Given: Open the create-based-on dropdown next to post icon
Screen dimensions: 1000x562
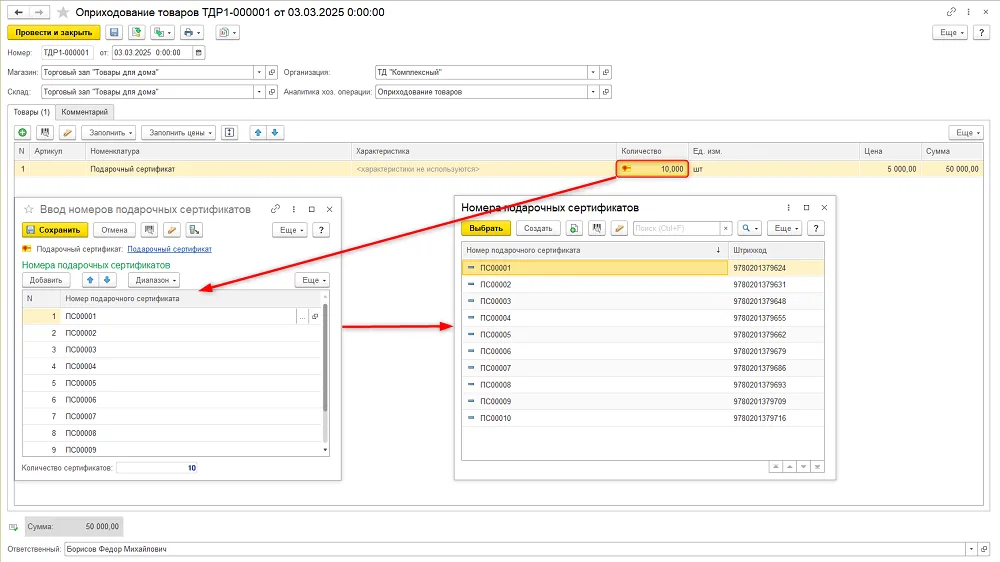Looking at the screenshot, I should coord(162,33).
